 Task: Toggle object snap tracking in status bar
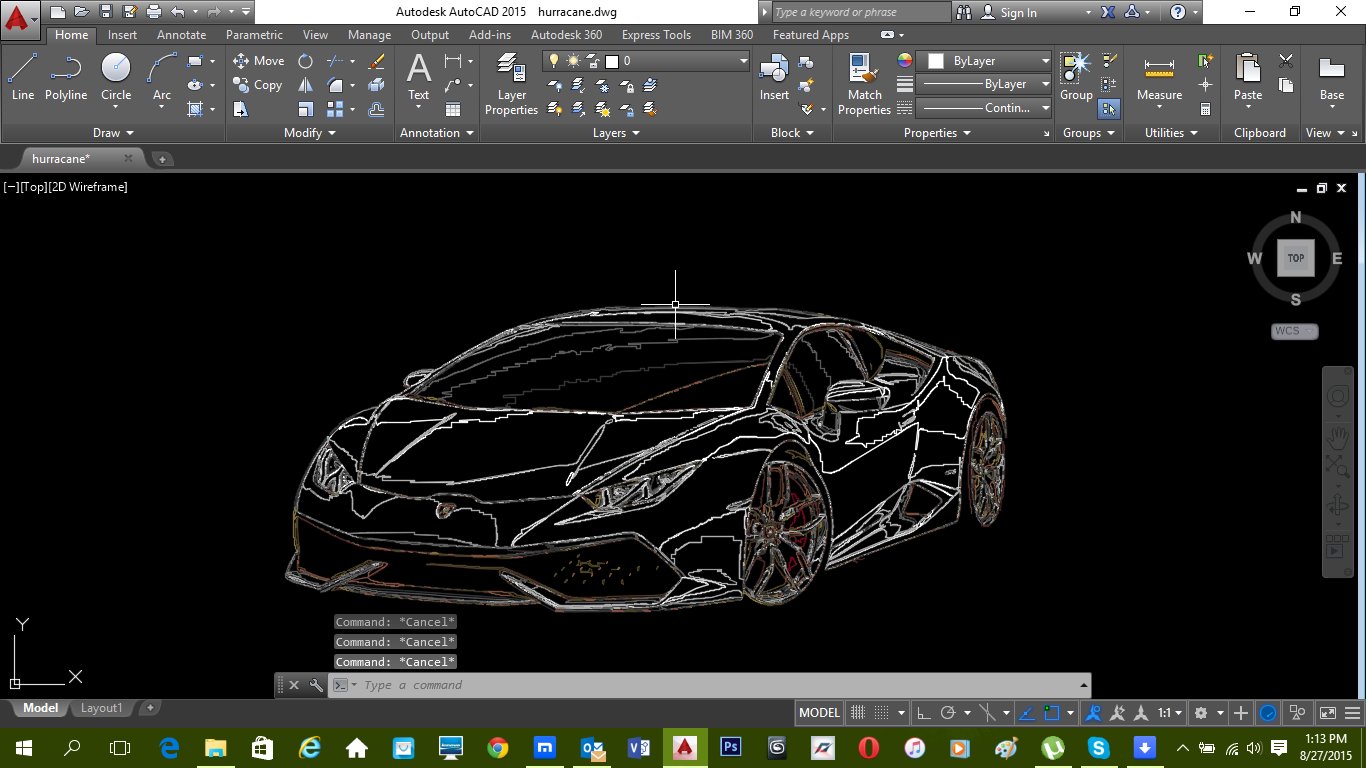pos(1027,713)
